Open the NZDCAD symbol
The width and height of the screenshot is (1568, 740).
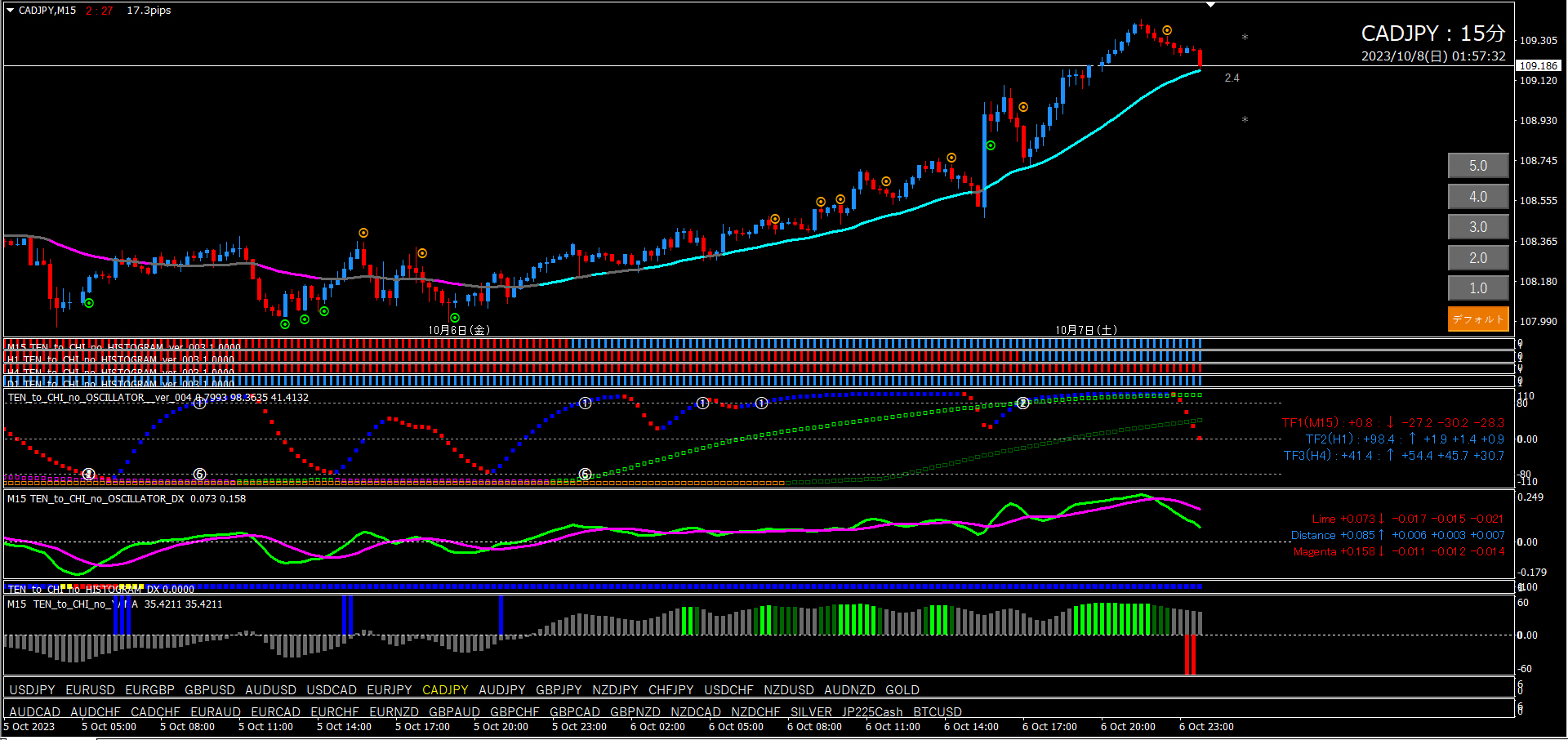(696, 712)
